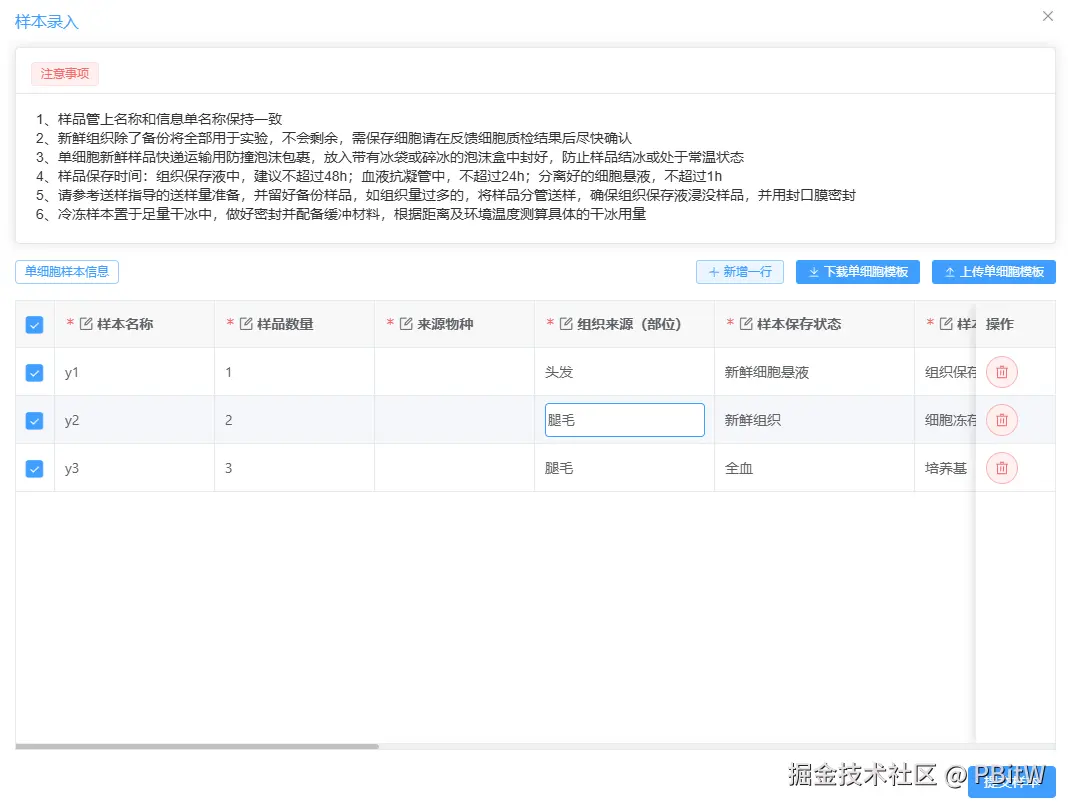This screenshot has width=1068, height=811.
Task: Click quantity cell showing 1 in y1 row
Action: click(x=294, y=372)
